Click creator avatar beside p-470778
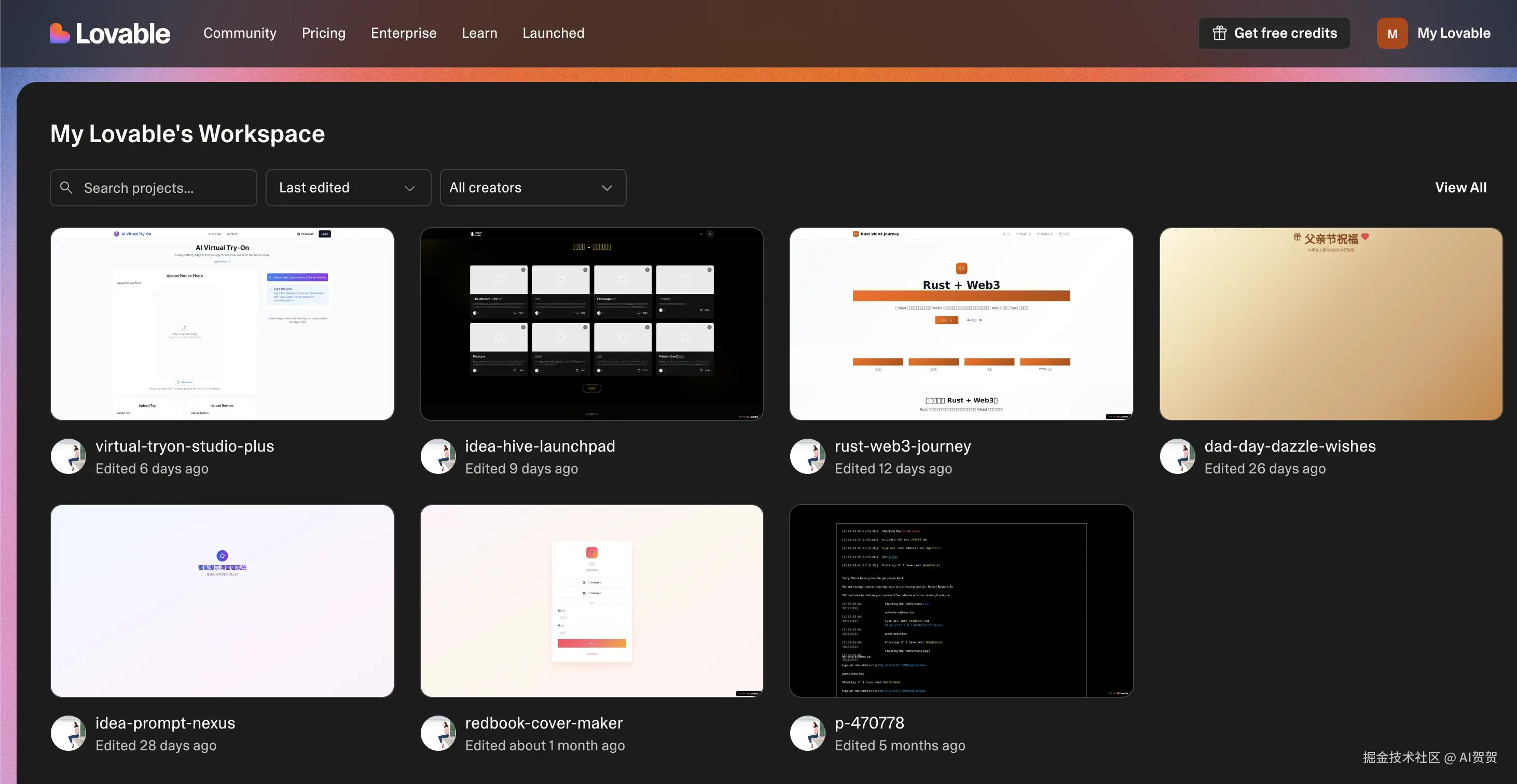This screenshot has width=1517, height=784. click(807, 733)
